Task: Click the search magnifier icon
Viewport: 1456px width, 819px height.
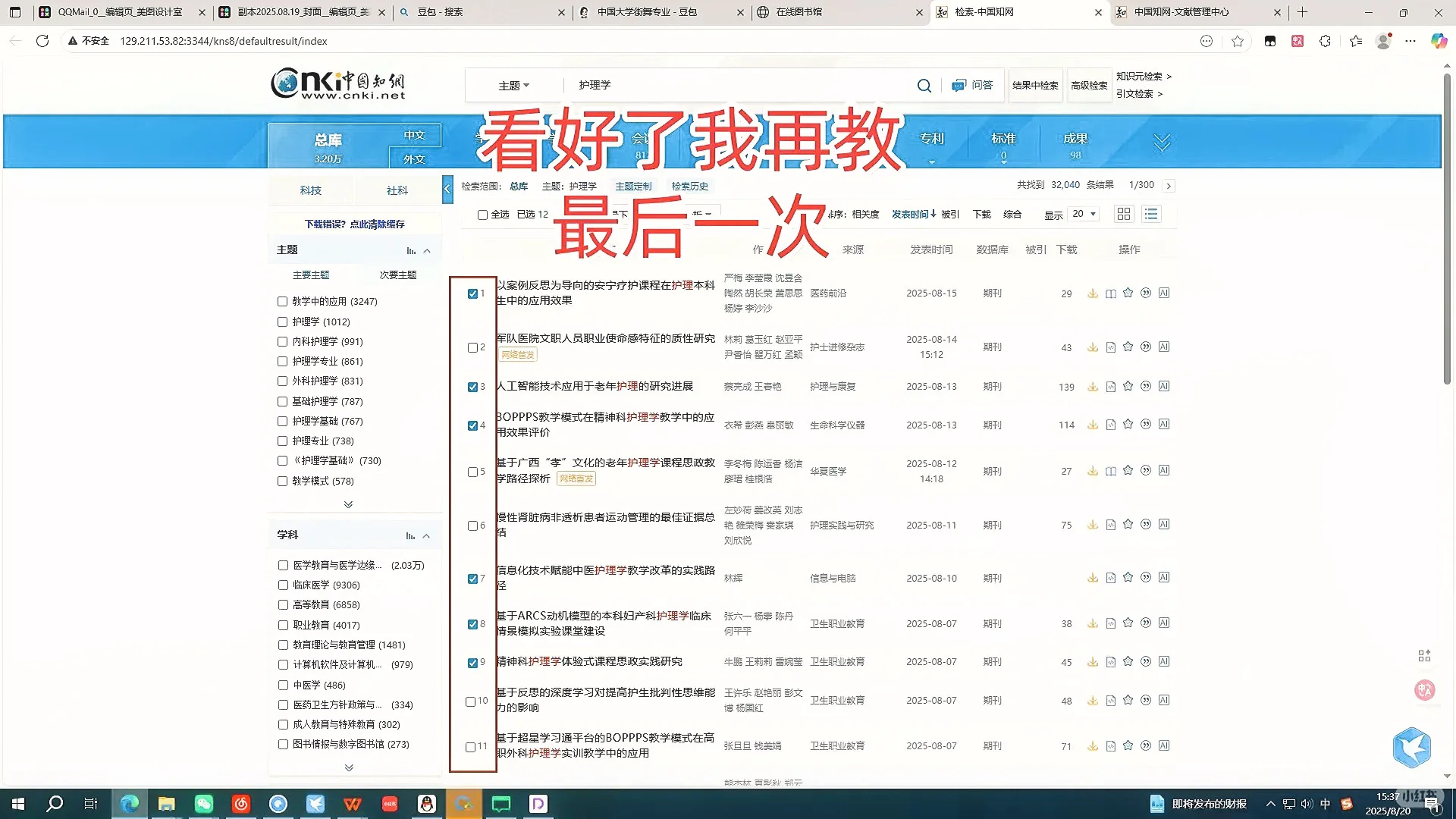Action: tap(924, 85)
